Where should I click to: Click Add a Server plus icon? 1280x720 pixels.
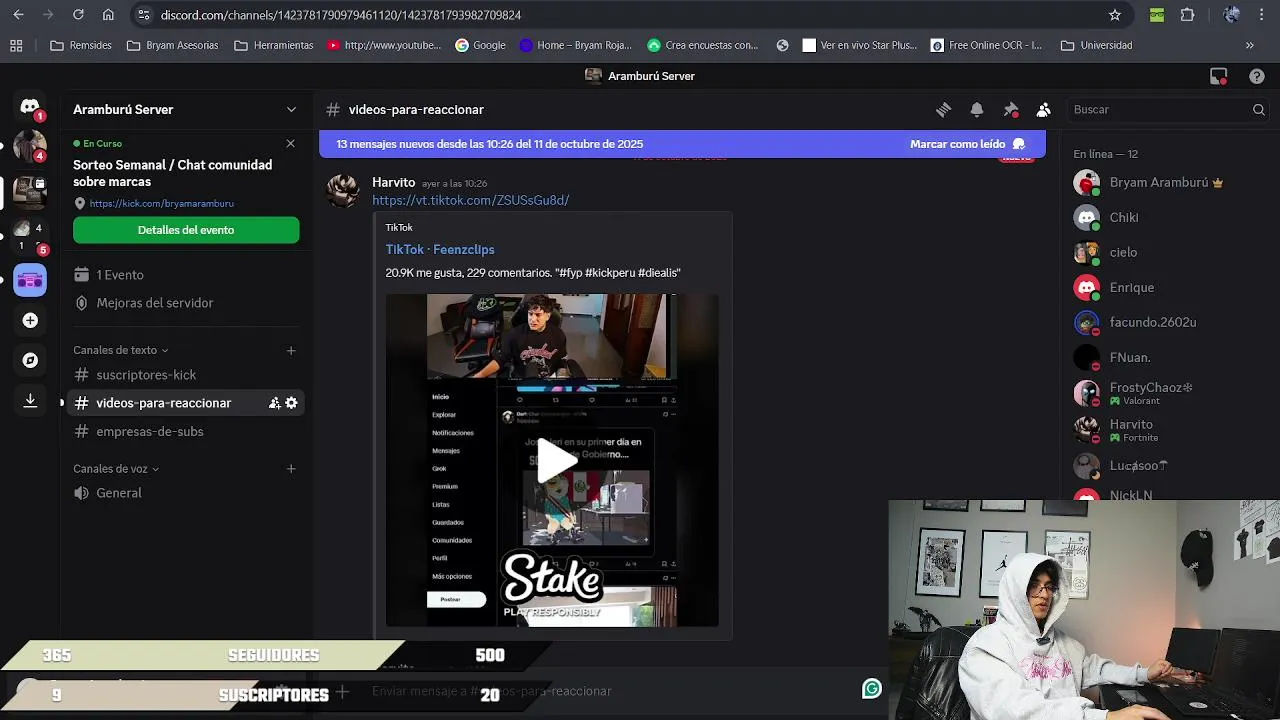click(30, 320)
